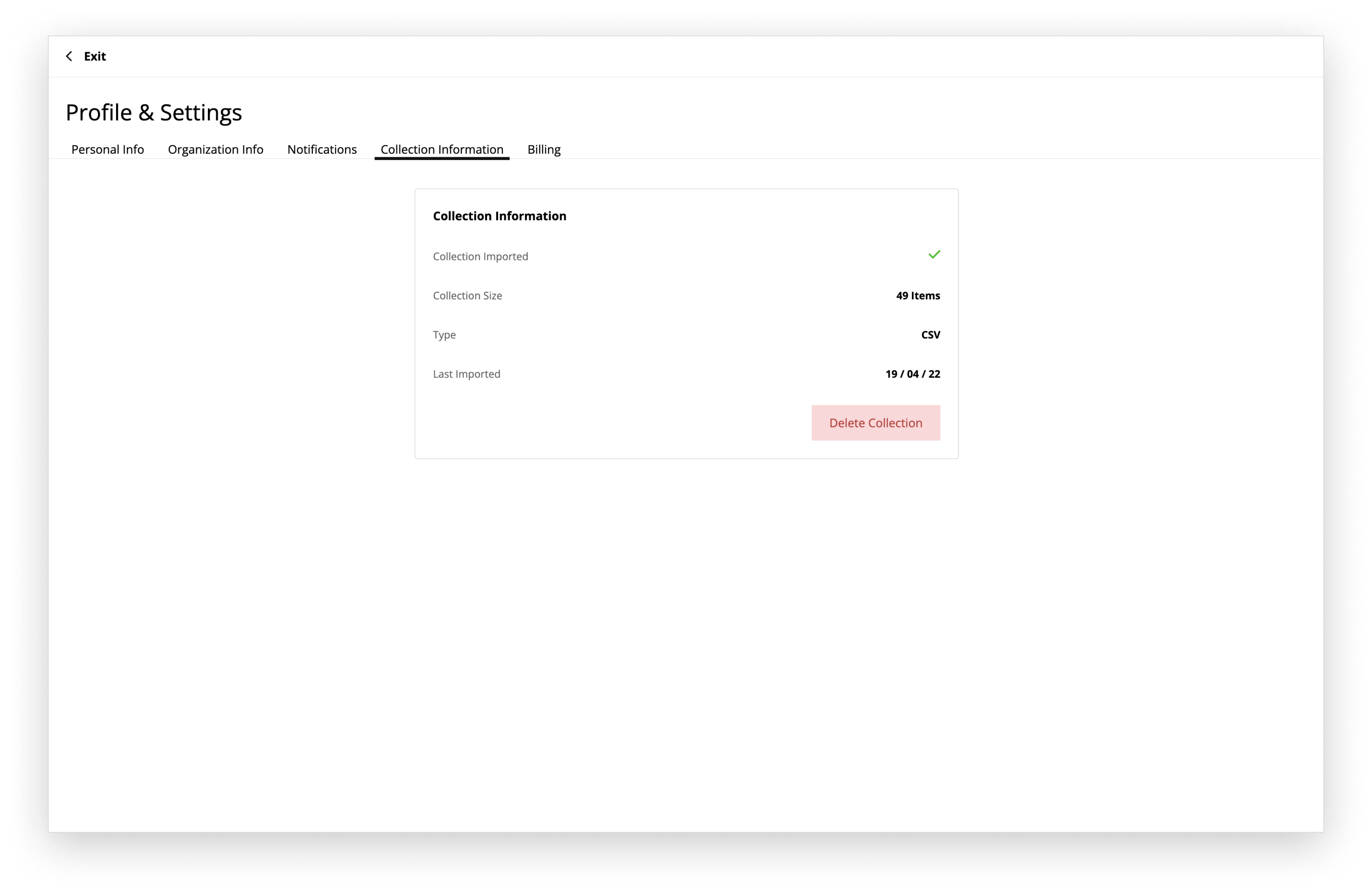Viewport: 1372px width, 893px height.
Task: Click the Profile & Settings page title
Action: coord(154,113)
